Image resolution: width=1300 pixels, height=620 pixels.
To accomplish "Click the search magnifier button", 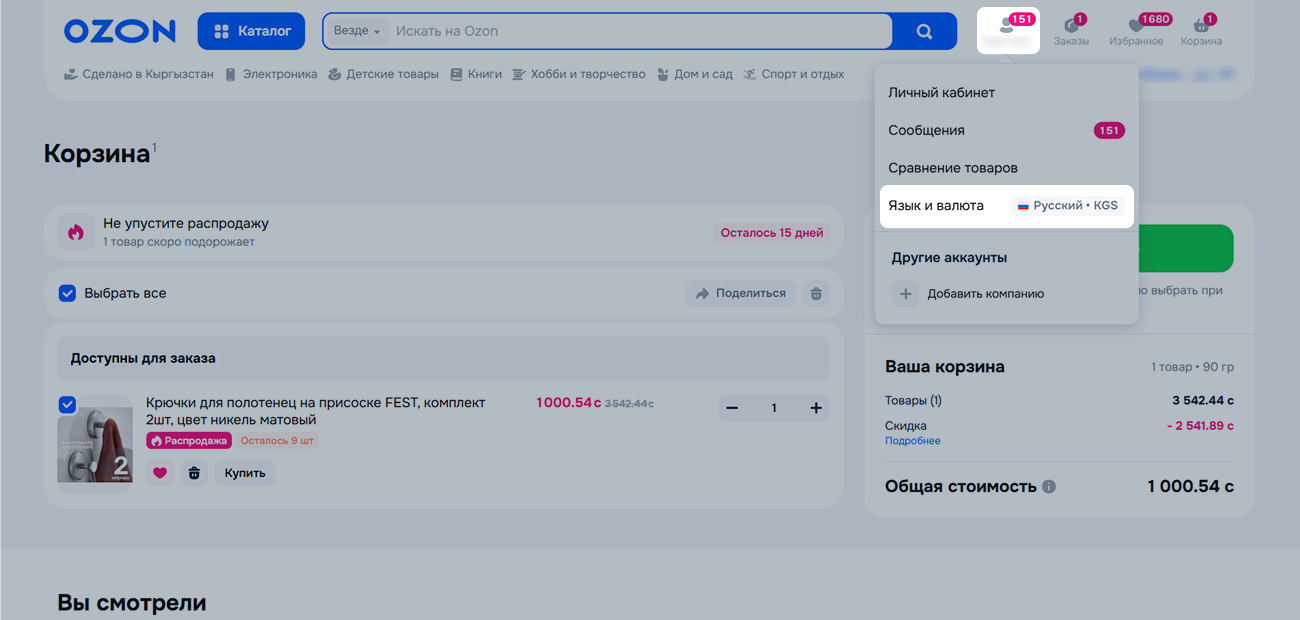I will (x=924, y=31).
